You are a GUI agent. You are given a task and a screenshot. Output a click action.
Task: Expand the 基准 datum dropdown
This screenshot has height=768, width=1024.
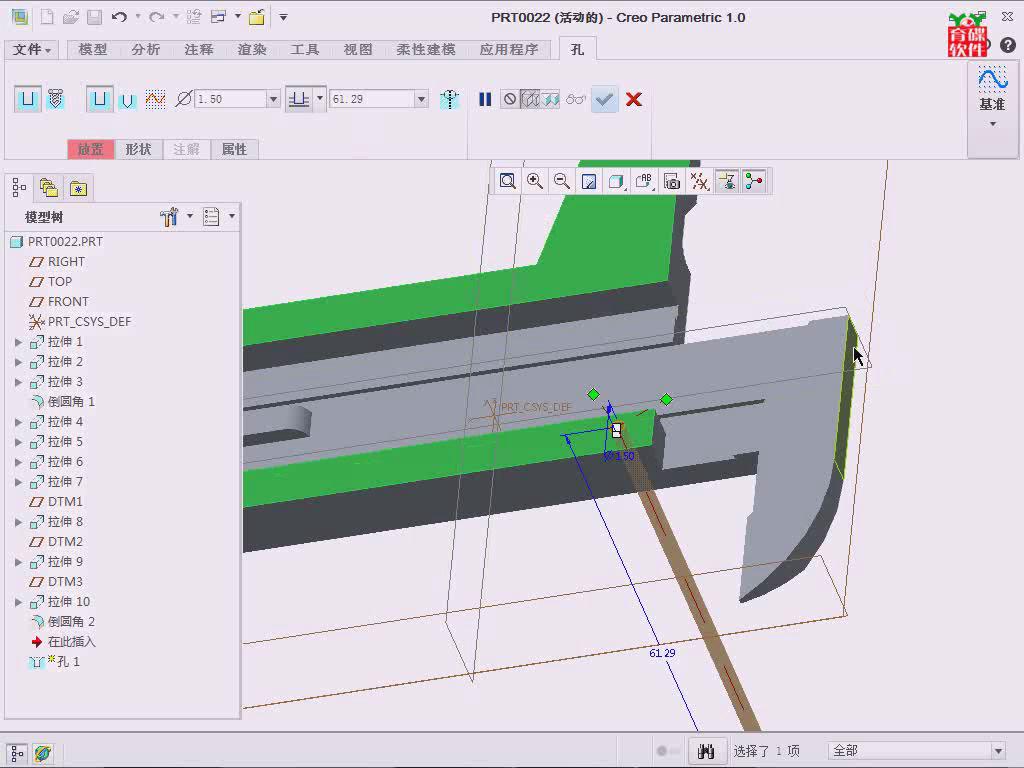(993, 124)
